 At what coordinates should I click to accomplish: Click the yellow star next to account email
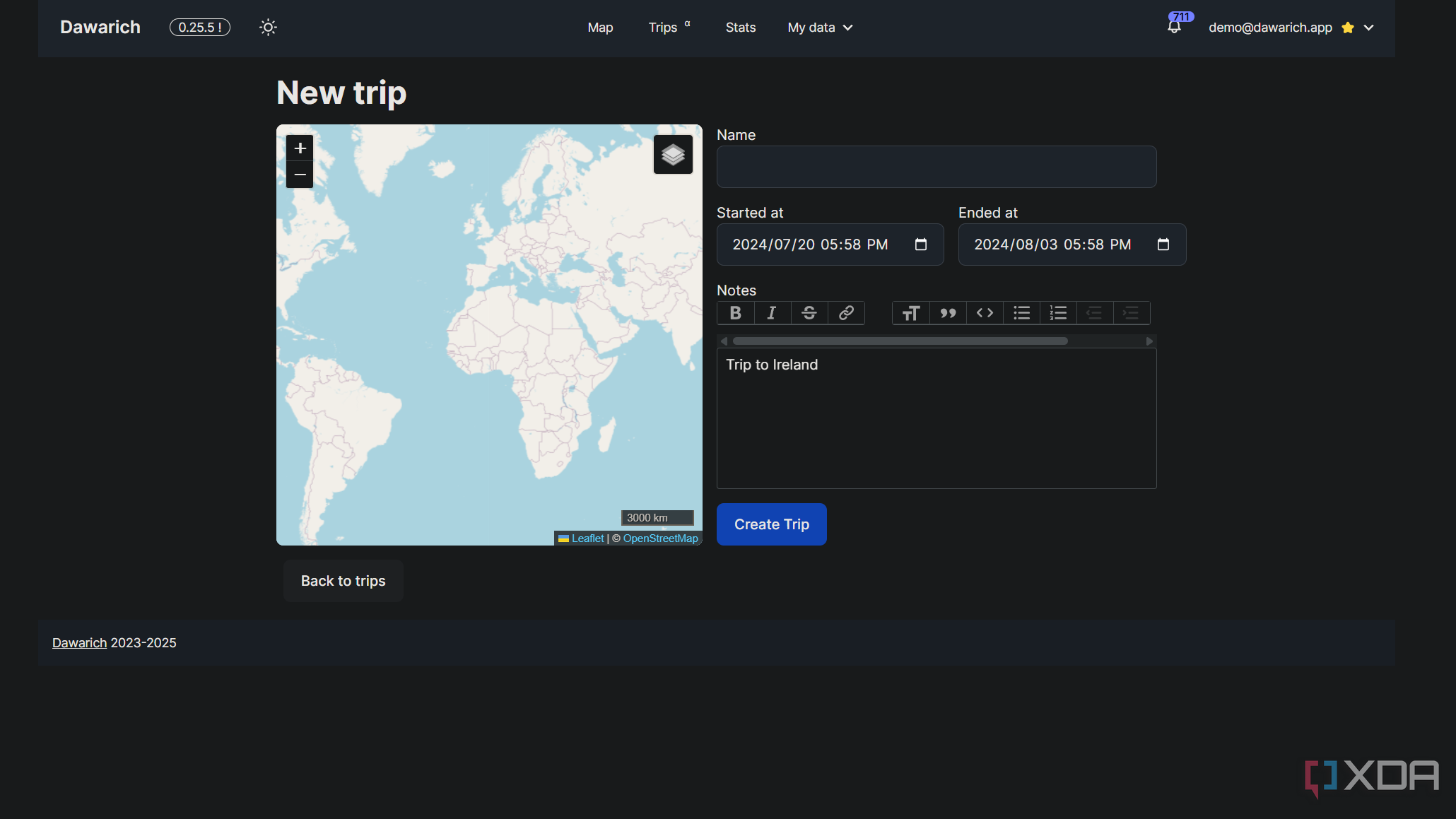1348,28
